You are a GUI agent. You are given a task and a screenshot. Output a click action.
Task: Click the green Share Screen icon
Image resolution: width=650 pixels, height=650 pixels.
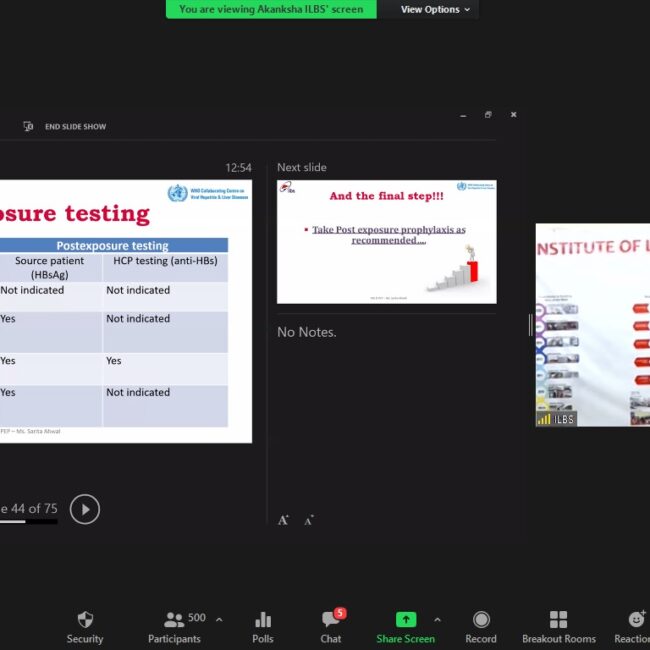tap(405, 620)
